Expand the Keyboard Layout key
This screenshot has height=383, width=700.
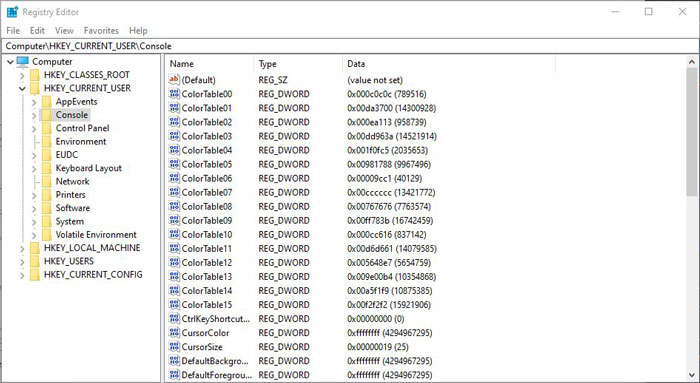coord(34,169)
